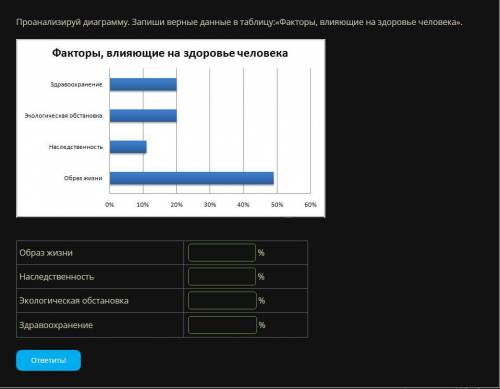Image resolution: width=500 pixels, height=389 pixels.
Task: Click the task instruction text at top
Action: pos(239,22)
